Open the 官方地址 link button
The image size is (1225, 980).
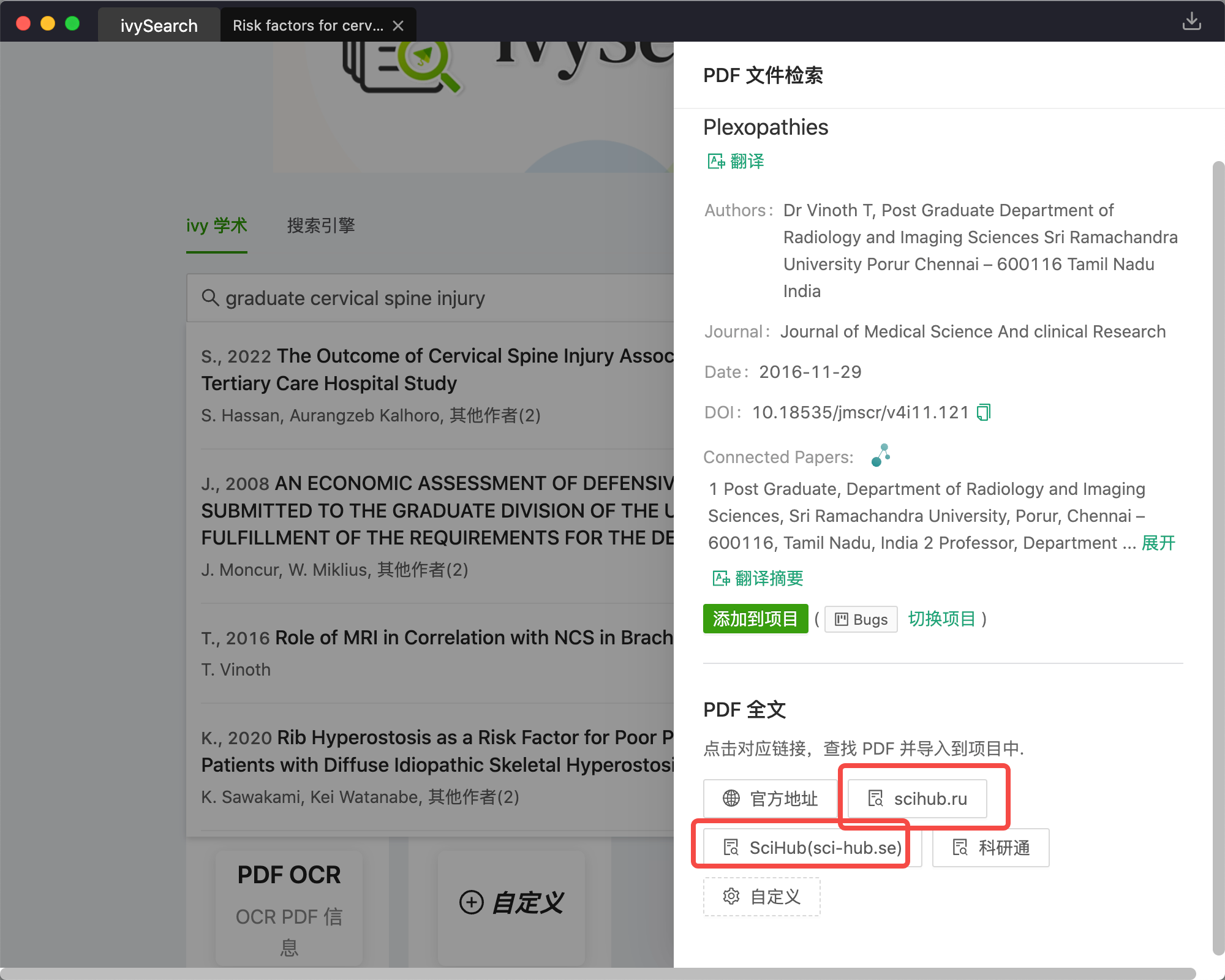pos(770,799)
